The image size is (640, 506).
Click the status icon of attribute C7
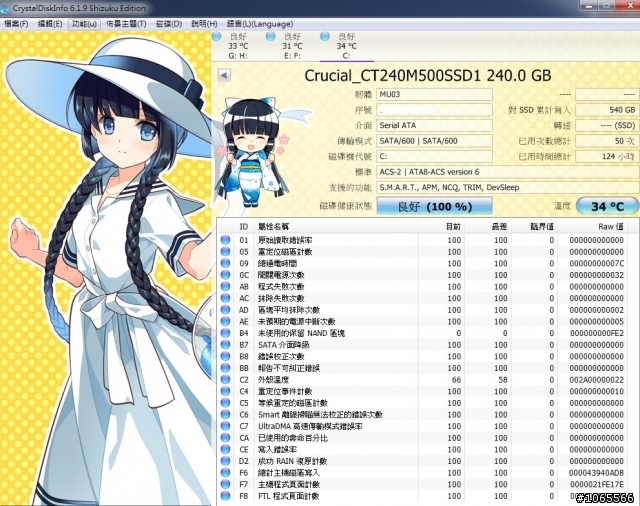pos(225,426)
